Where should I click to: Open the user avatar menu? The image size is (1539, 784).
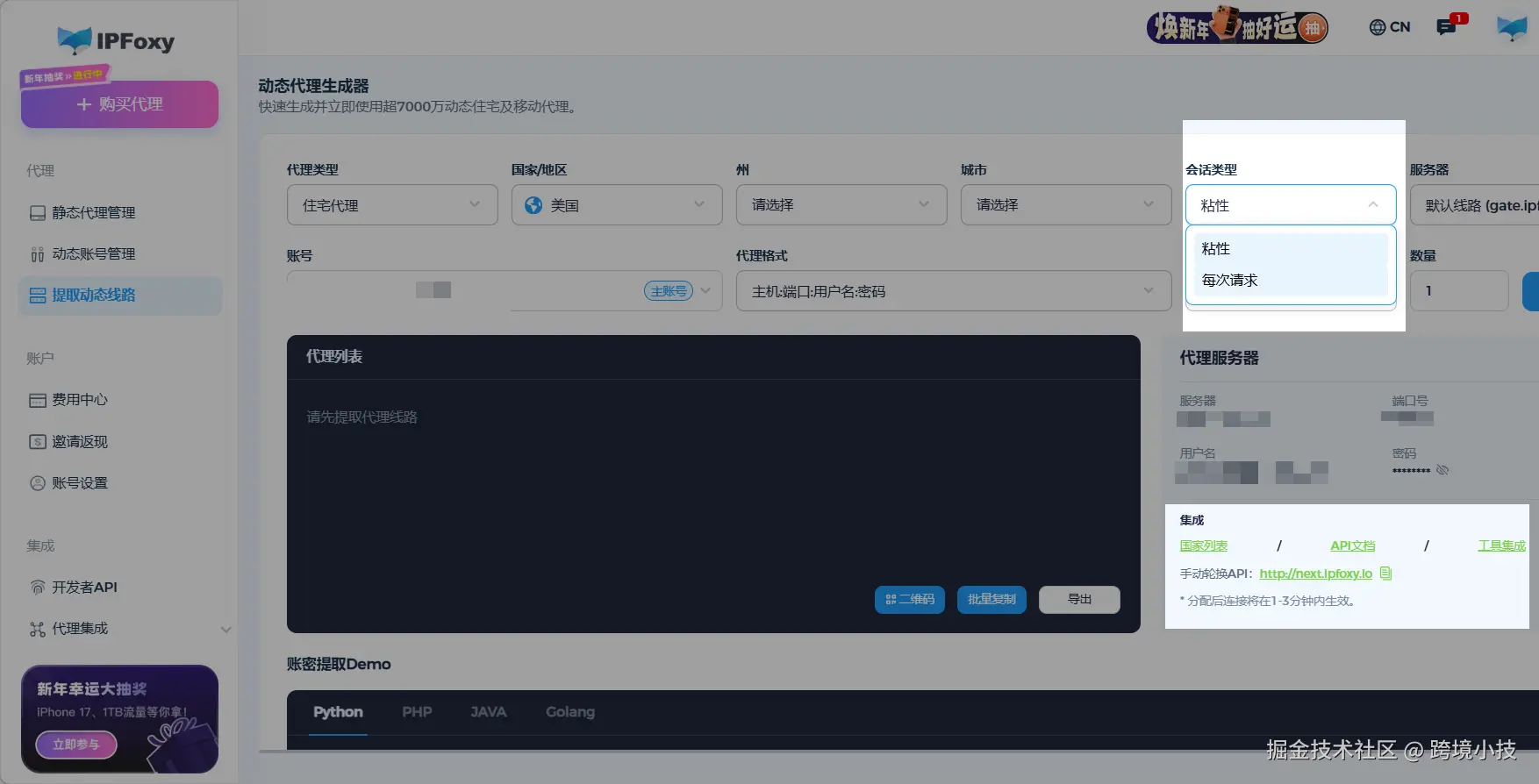(x=1512, y=27)
